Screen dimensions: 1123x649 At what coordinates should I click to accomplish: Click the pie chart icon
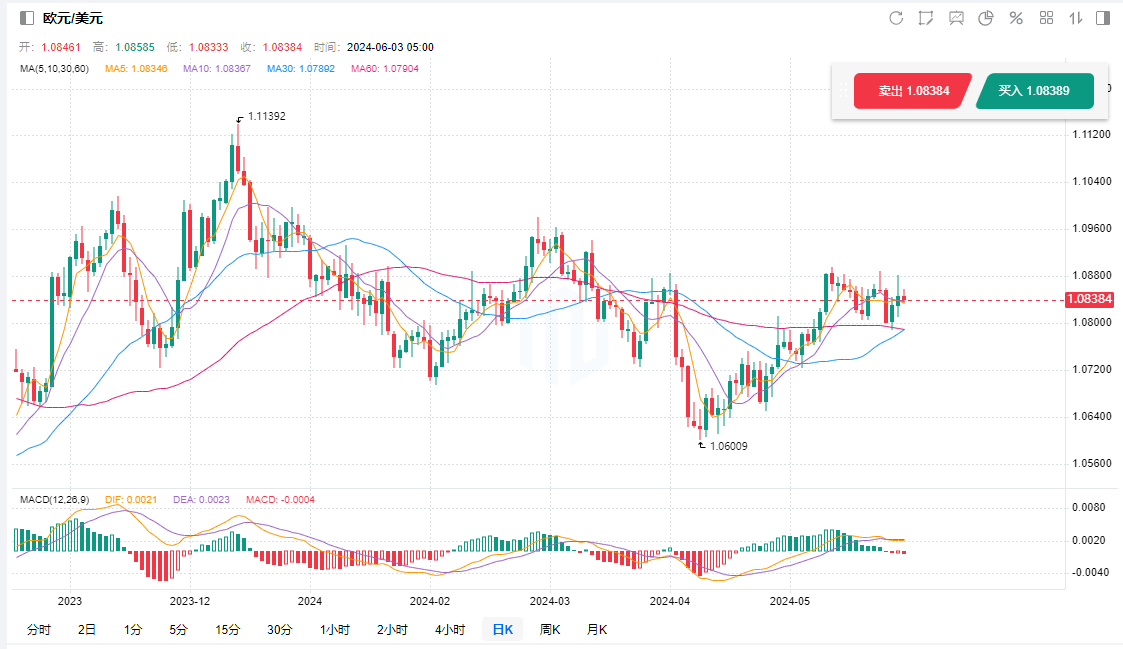point(985,18)
